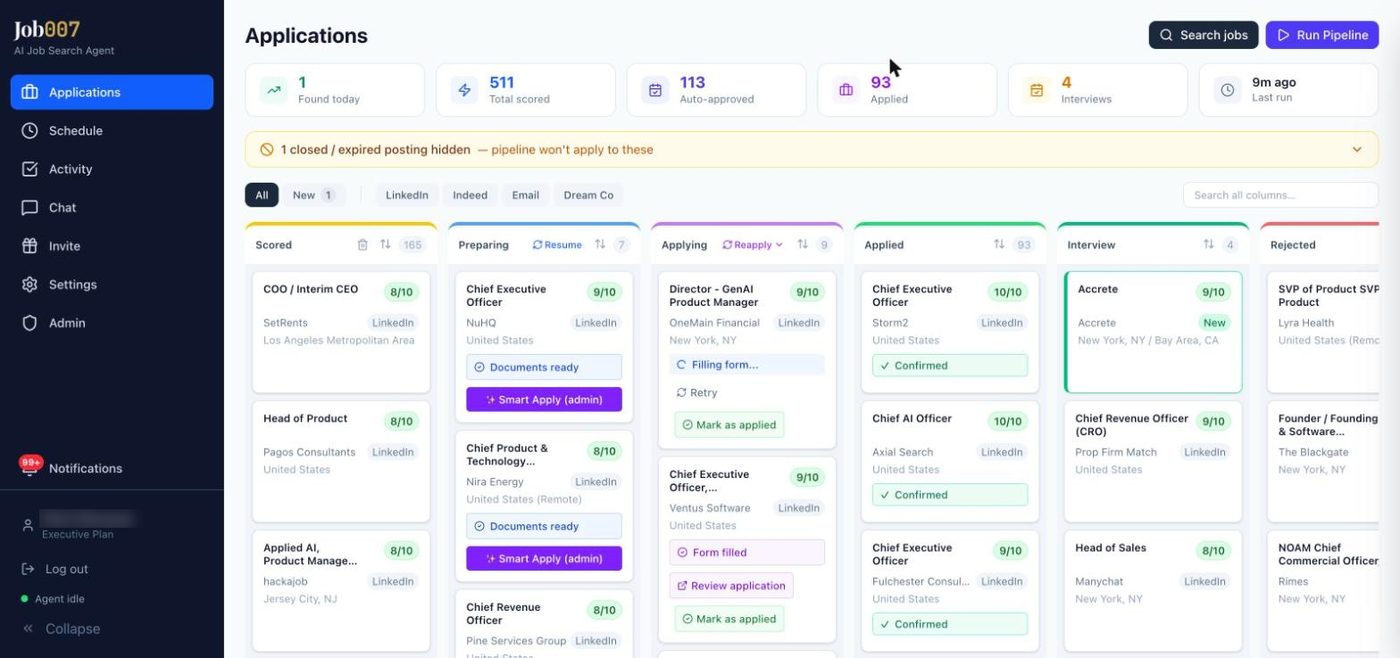Open the Admin section
This screenshot has width=1400, height=658.
click(112, 323)
